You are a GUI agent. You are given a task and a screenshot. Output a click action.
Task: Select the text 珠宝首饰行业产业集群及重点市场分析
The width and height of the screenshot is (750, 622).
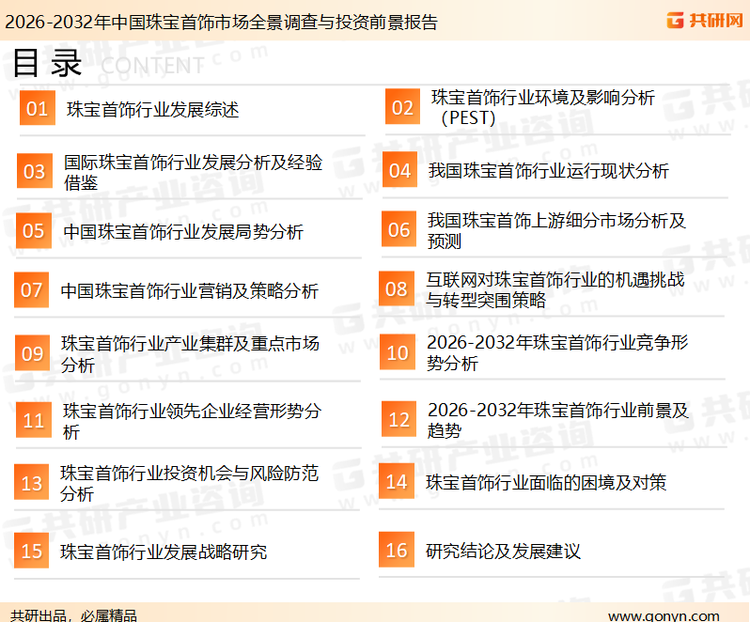pos(190,354)
